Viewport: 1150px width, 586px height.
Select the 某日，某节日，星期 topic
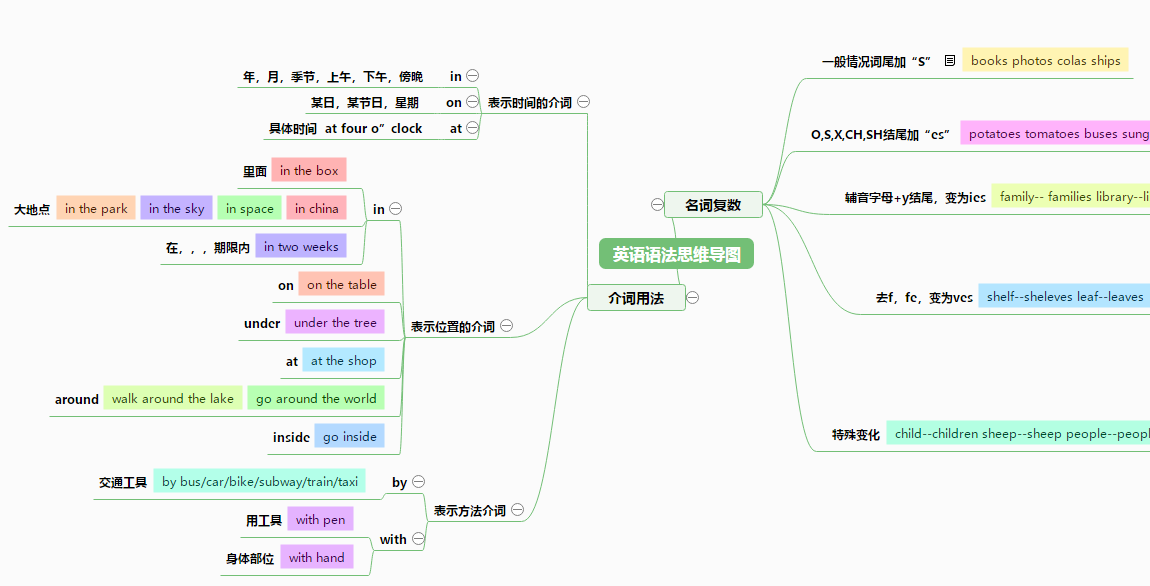[365, 103]
